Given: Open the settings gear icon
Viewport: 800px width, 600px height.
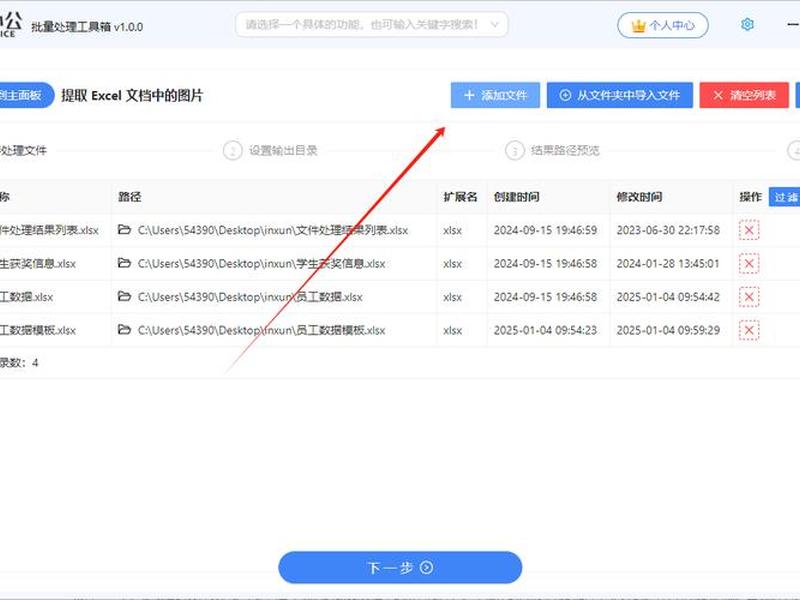Looking at the screenshot, I should coord(747,24).
